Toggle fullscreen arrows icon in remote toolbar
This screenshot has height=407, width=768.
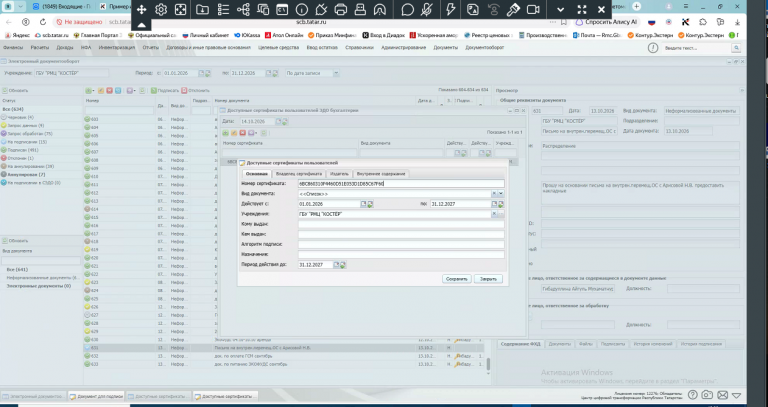tap(581, 9)
